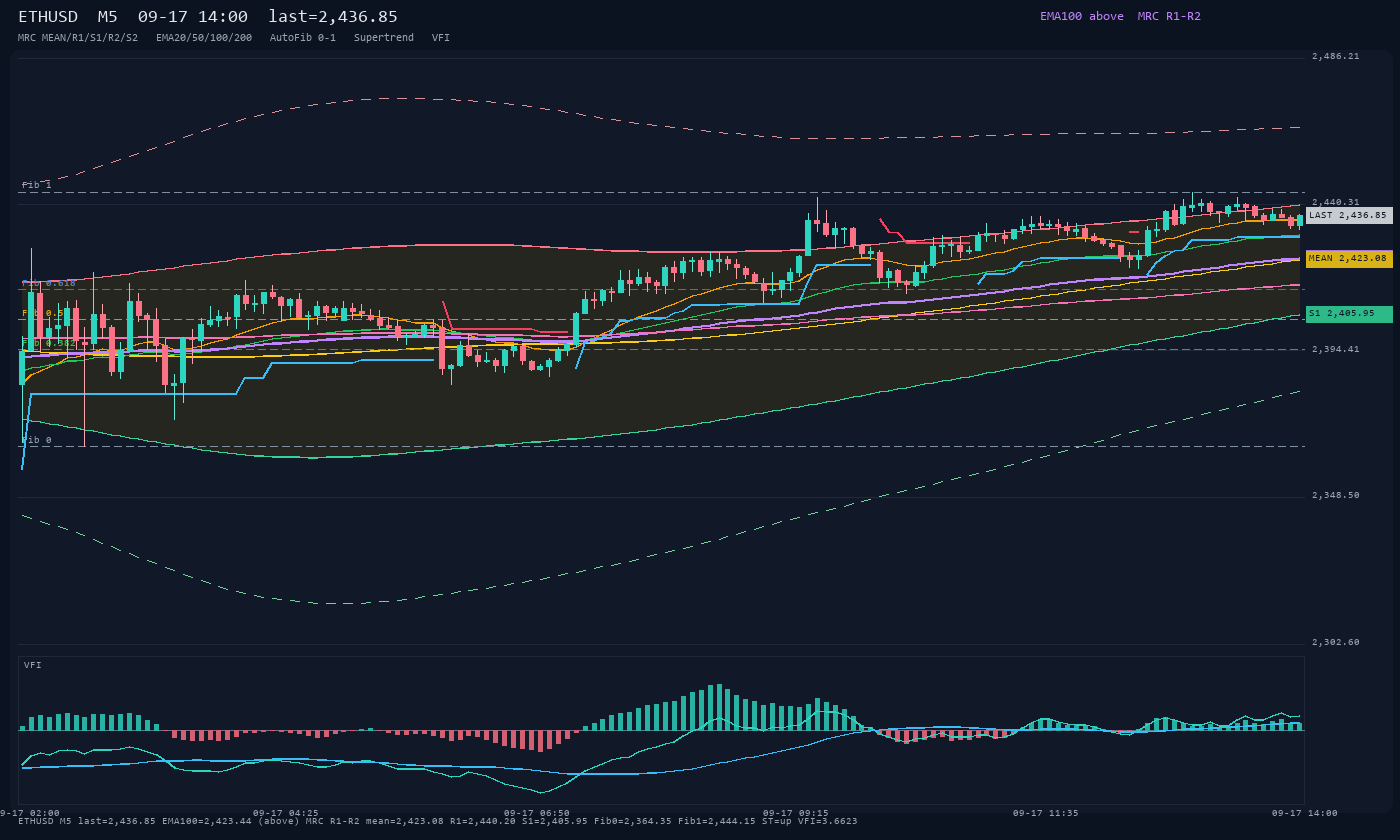Click the ETHUSD symbol in the chart title
Image resolution: width=1400 pixels, height=840 pixels.
(48, 17)
